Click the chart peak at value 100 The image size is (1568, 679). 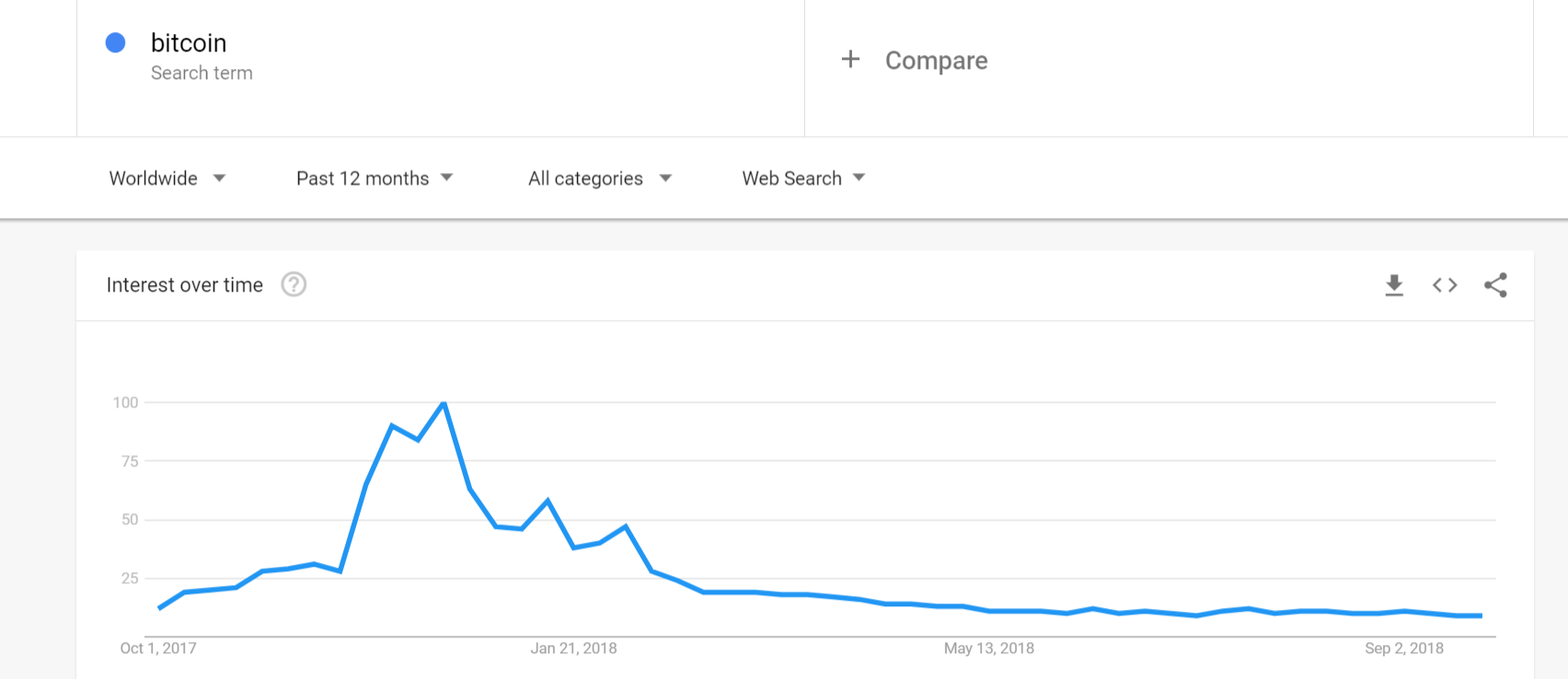(x=444, y=403)
